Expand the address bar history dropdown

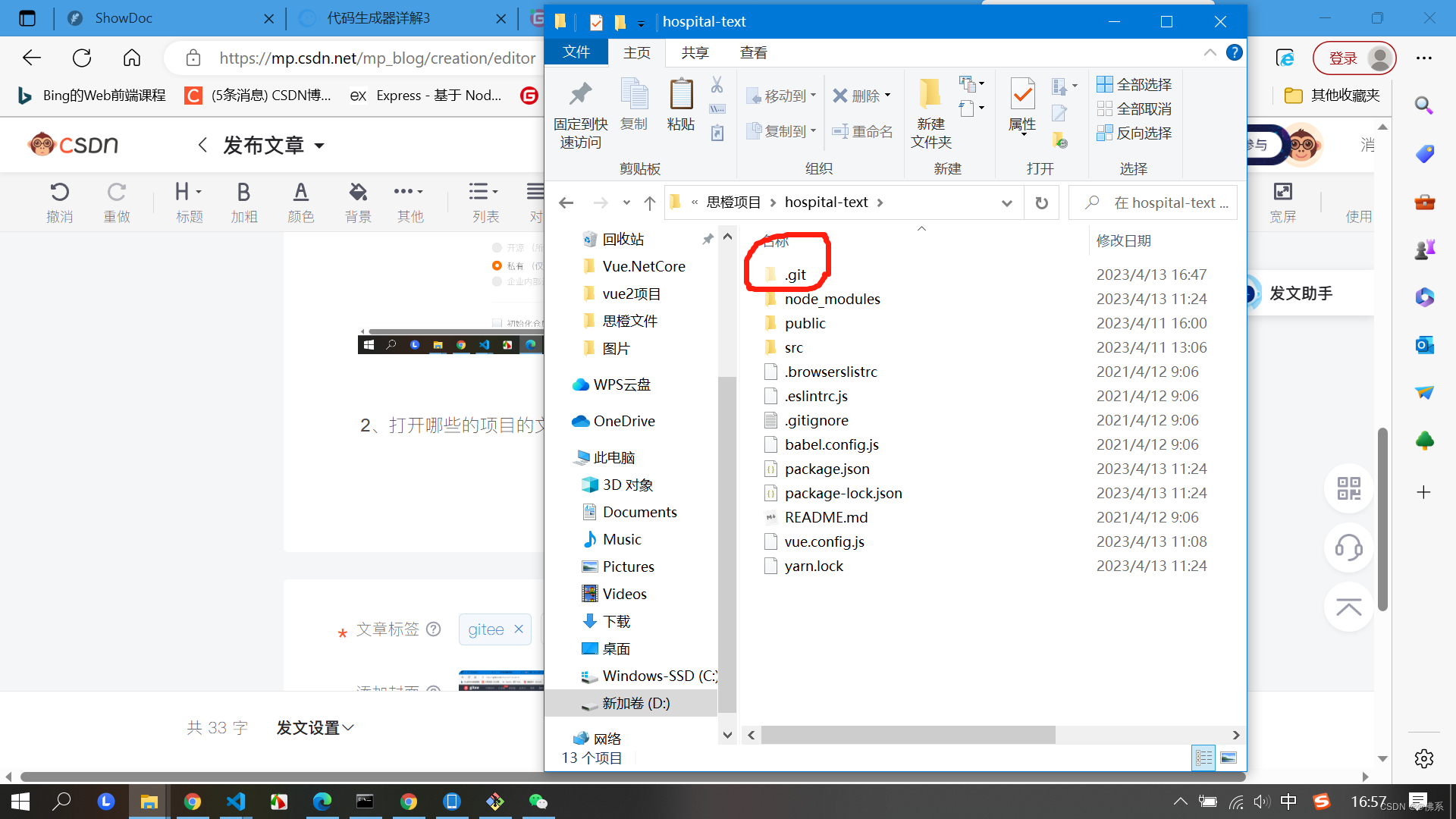1006,202
